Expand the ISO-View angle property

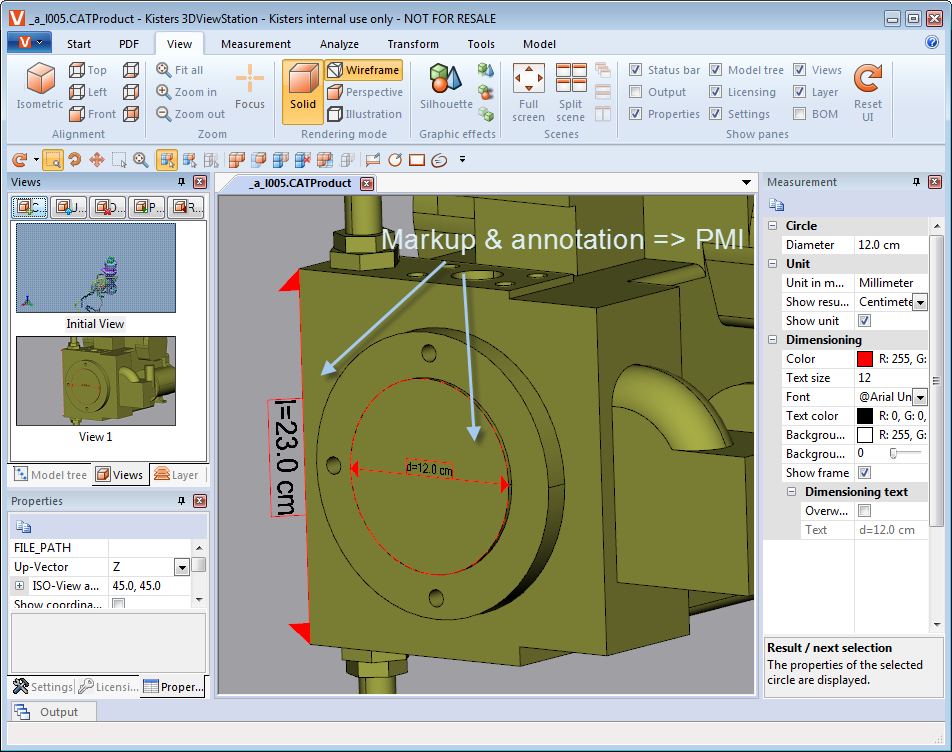pyautogui.click(x=19, y=586)
